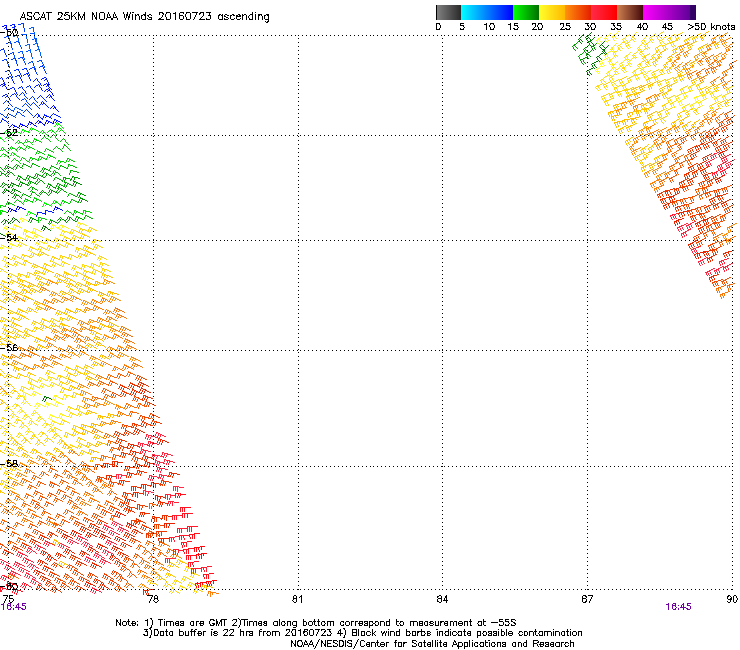The image size is (740, 650).
Task: Click the '20' color bar scale label
Action: pos(537,27)
